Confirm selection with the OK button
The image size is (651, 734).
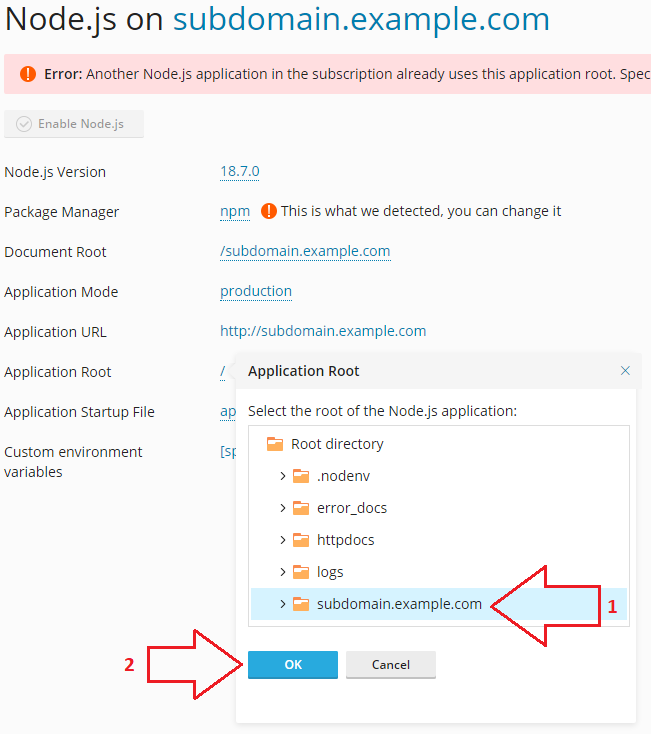tap(293, 665)
